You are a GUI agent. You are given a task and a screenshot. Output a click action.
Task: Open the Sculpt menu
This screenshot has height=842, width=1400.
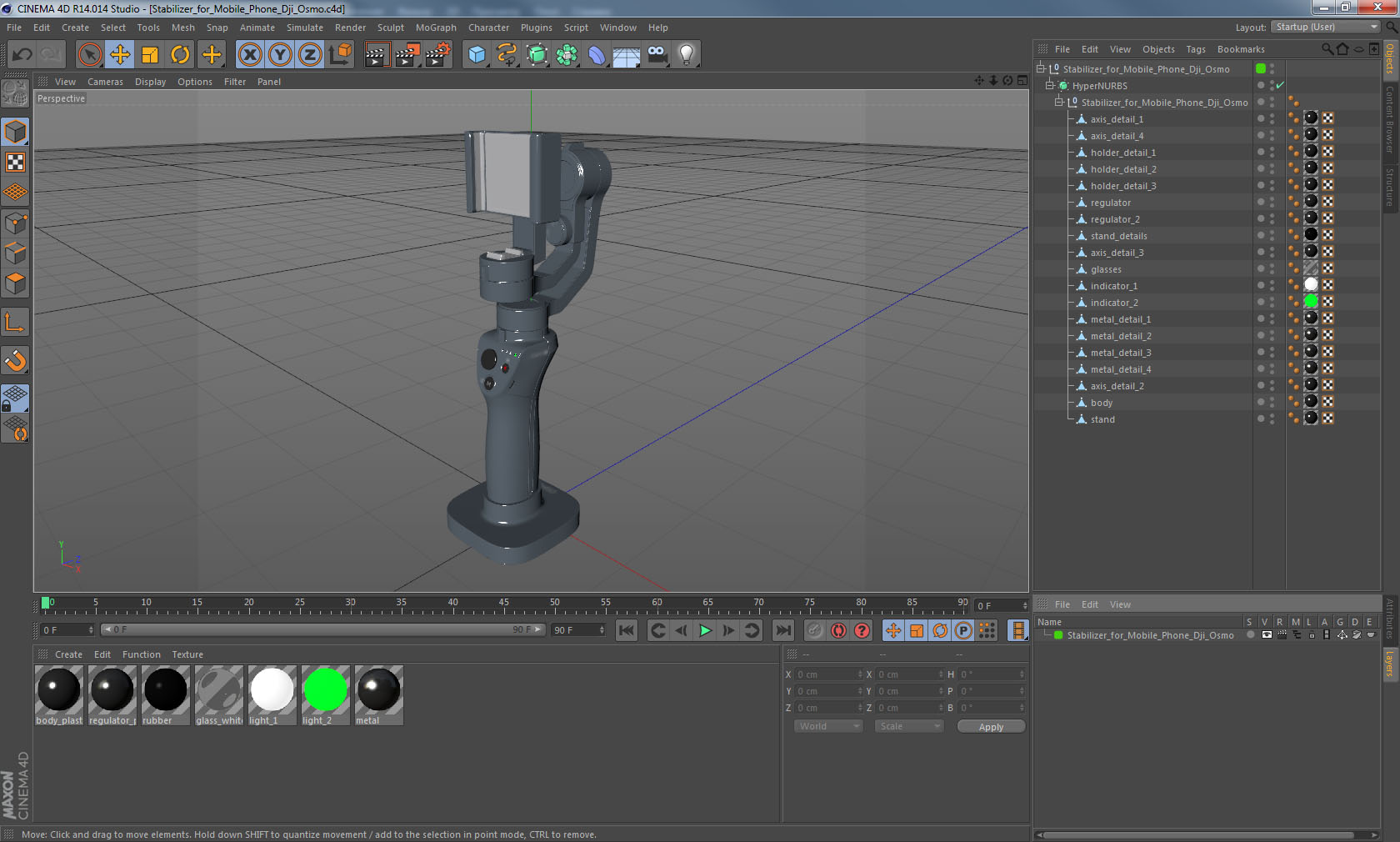tap(390, 28)
